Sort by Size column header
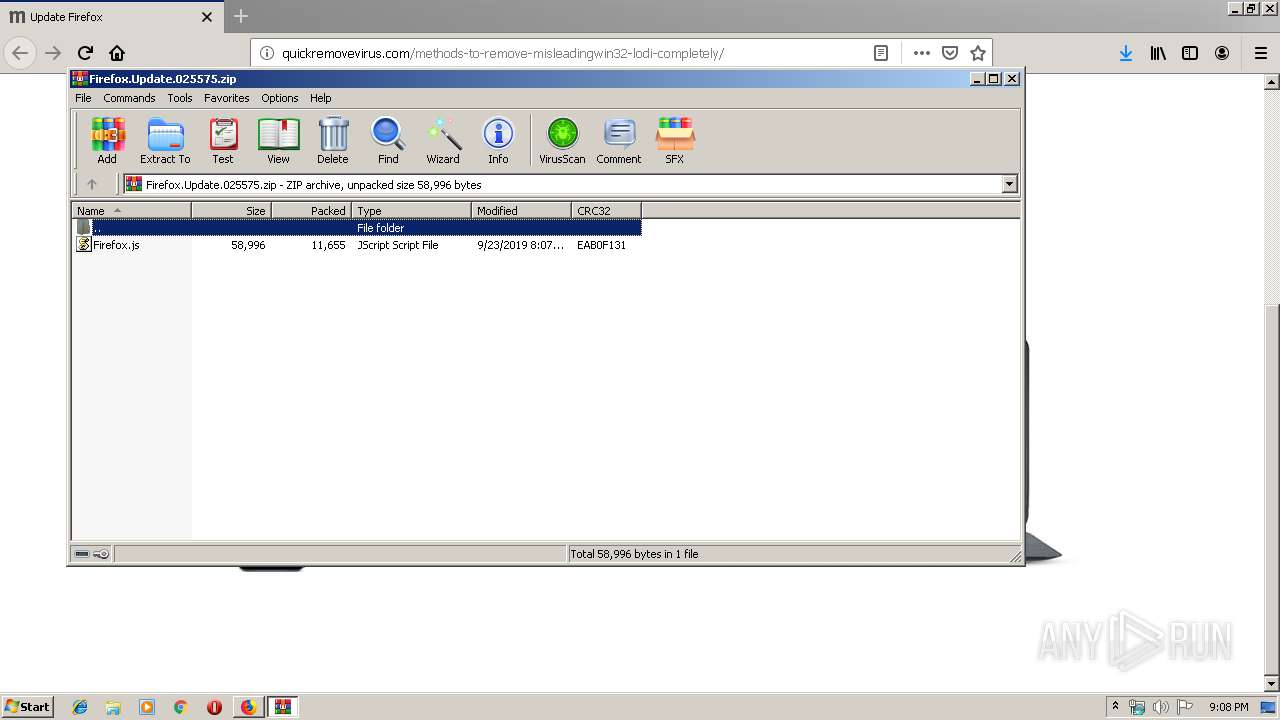This screenshot has height=720, width=1280. (231, 210)
